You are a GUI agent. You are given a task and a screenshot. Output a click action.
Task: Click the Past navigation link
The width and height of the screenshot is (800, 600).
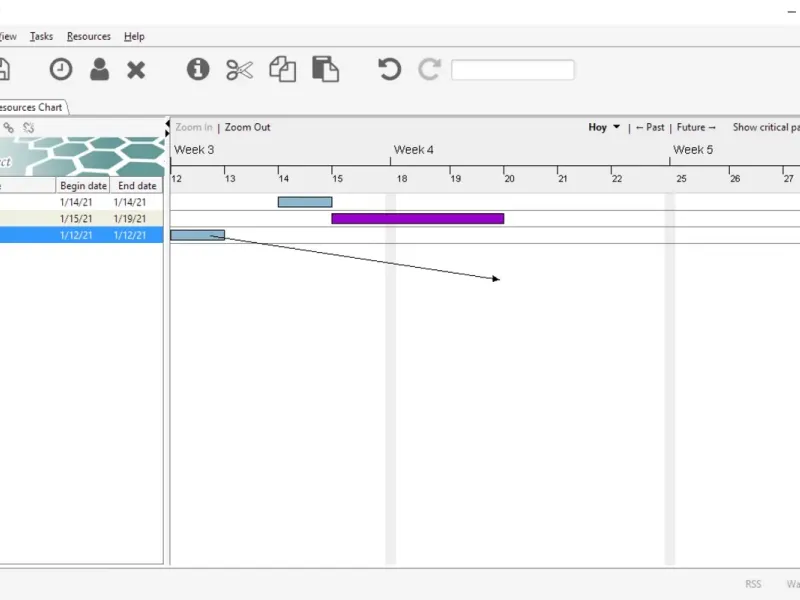(x=650, y=128)
